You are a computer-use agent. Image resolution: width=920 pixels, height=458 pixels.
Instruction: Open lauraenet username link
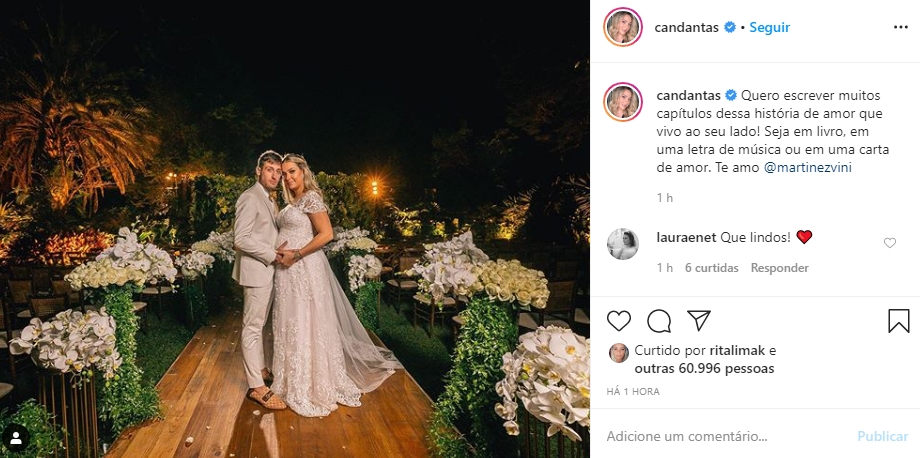[685, 238]
